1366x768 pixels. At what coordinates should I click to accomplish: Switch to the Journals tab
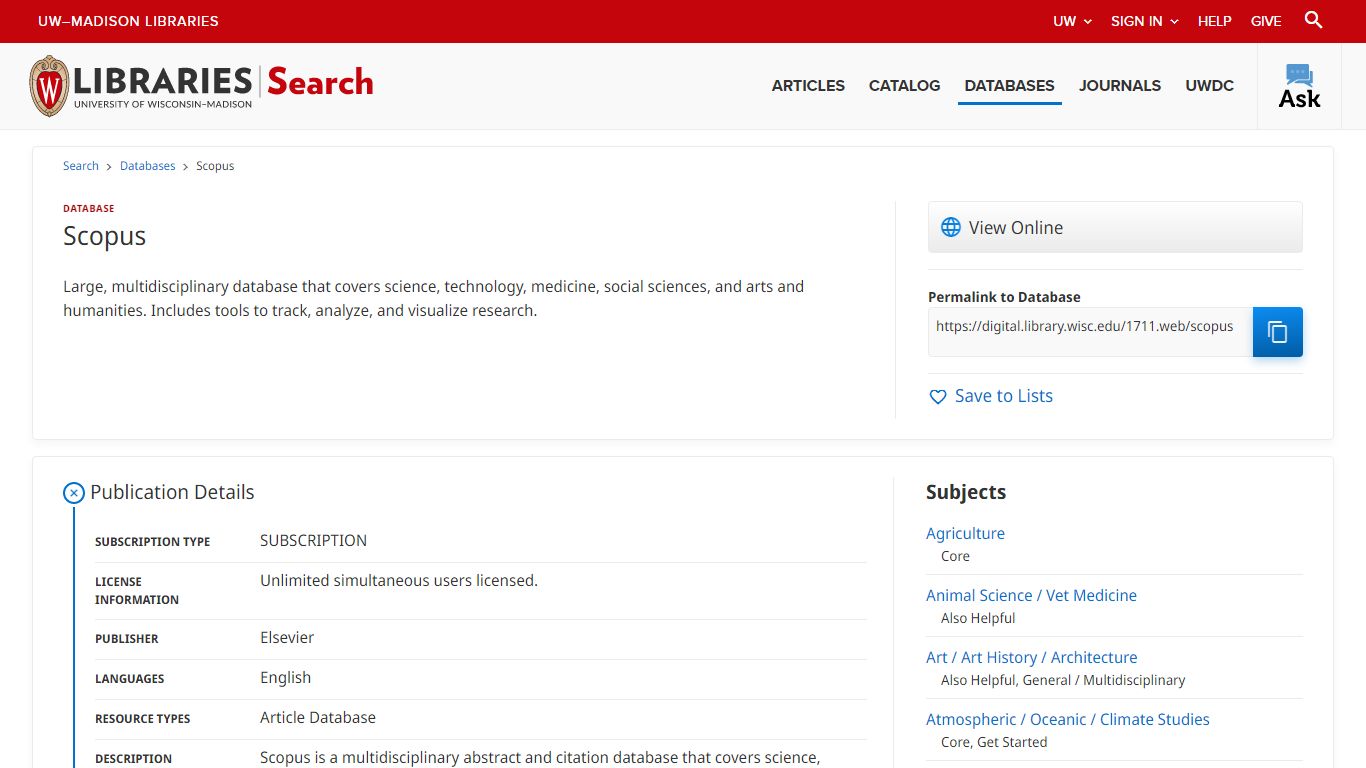[1120, 86]
